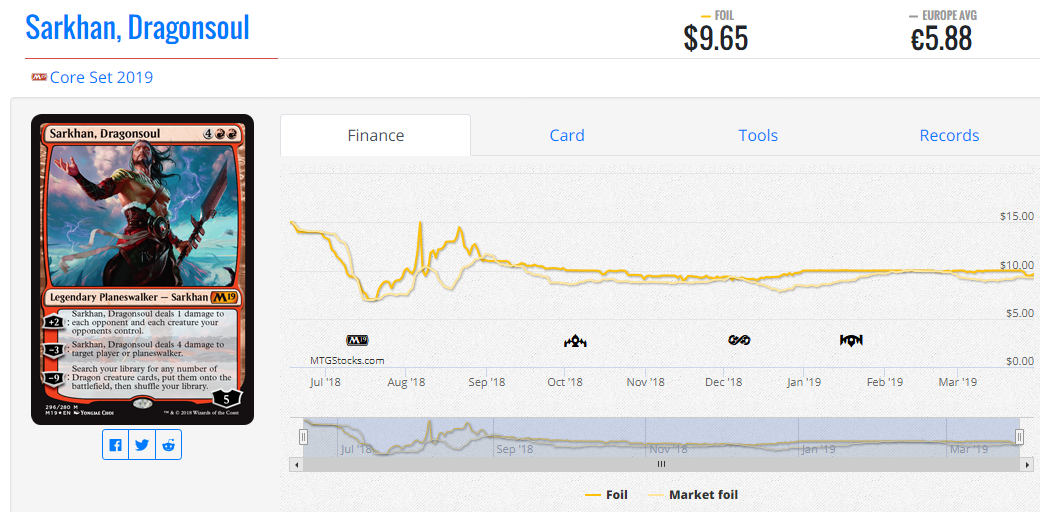Click the Sarkhan, Dragonsoul card image
The width and height of the screenshot is (1040, 512).
143,269
